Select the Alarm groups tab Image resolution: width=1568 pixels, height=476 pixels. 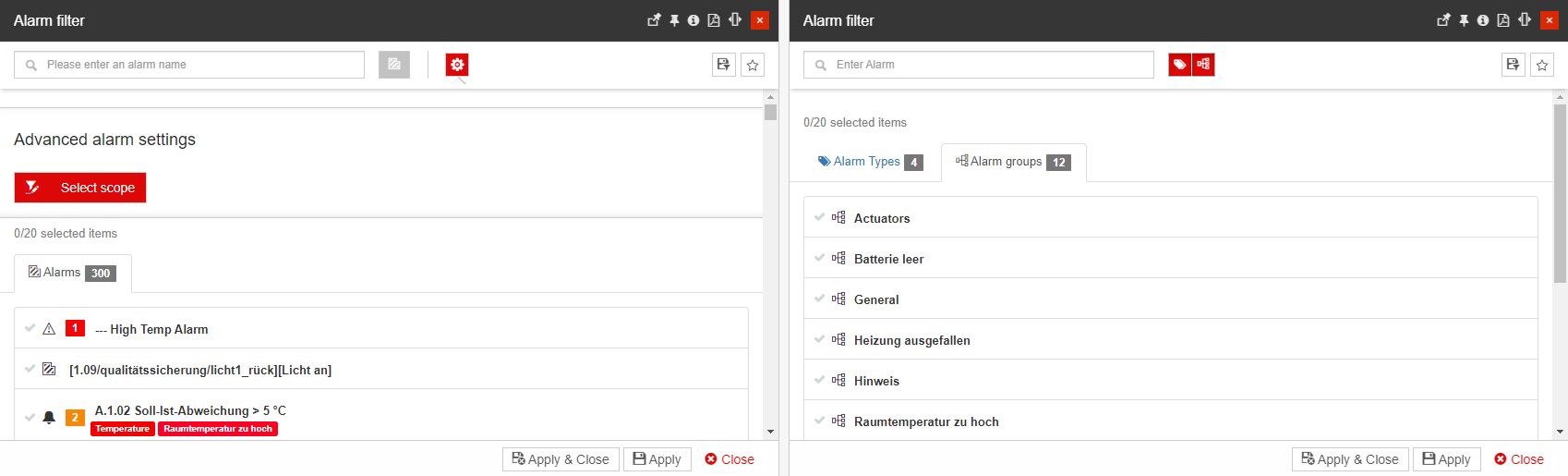(1012, 162)
